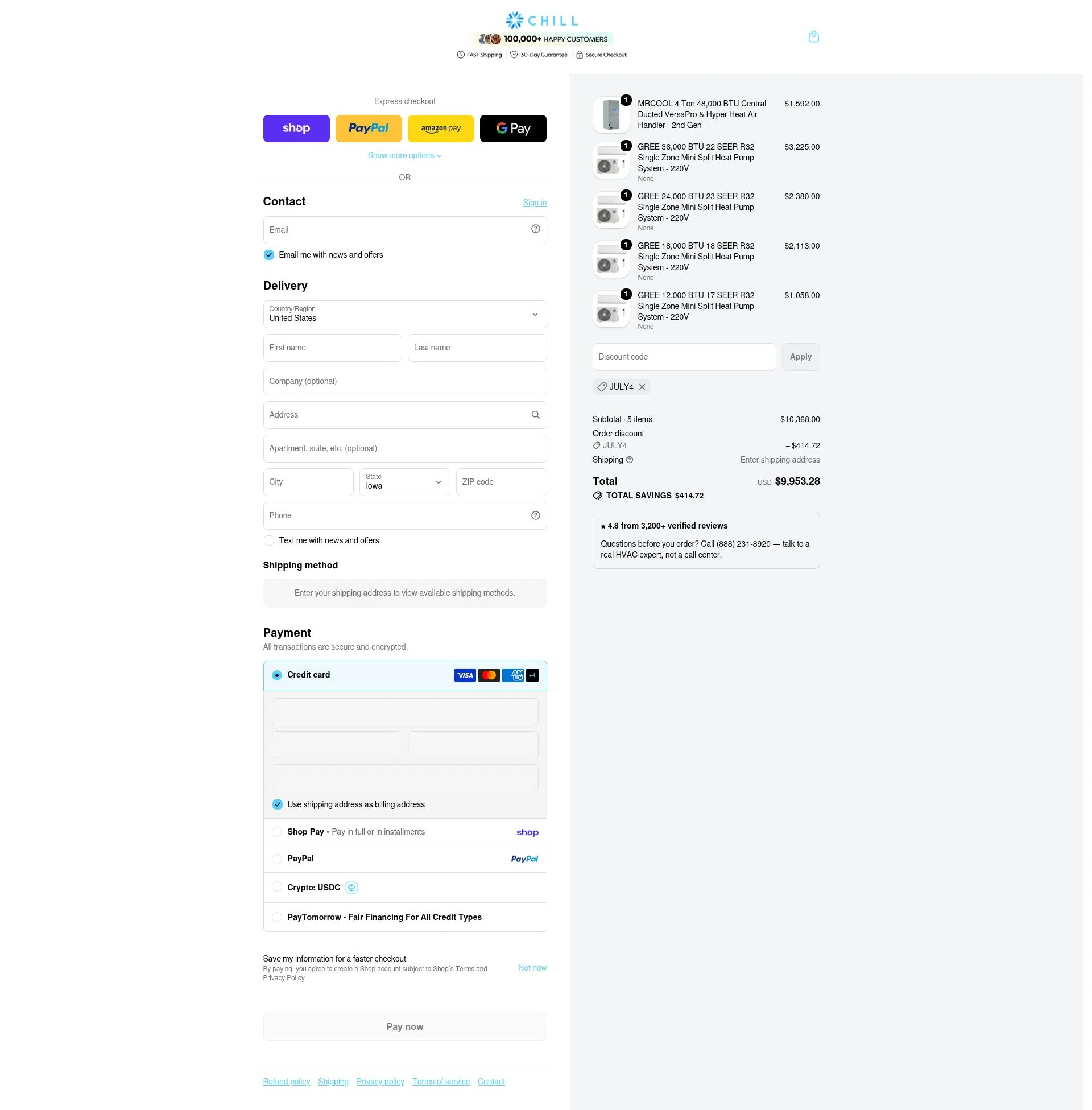Click the Crypto USDC gift icon

click(x=351, y=888)
